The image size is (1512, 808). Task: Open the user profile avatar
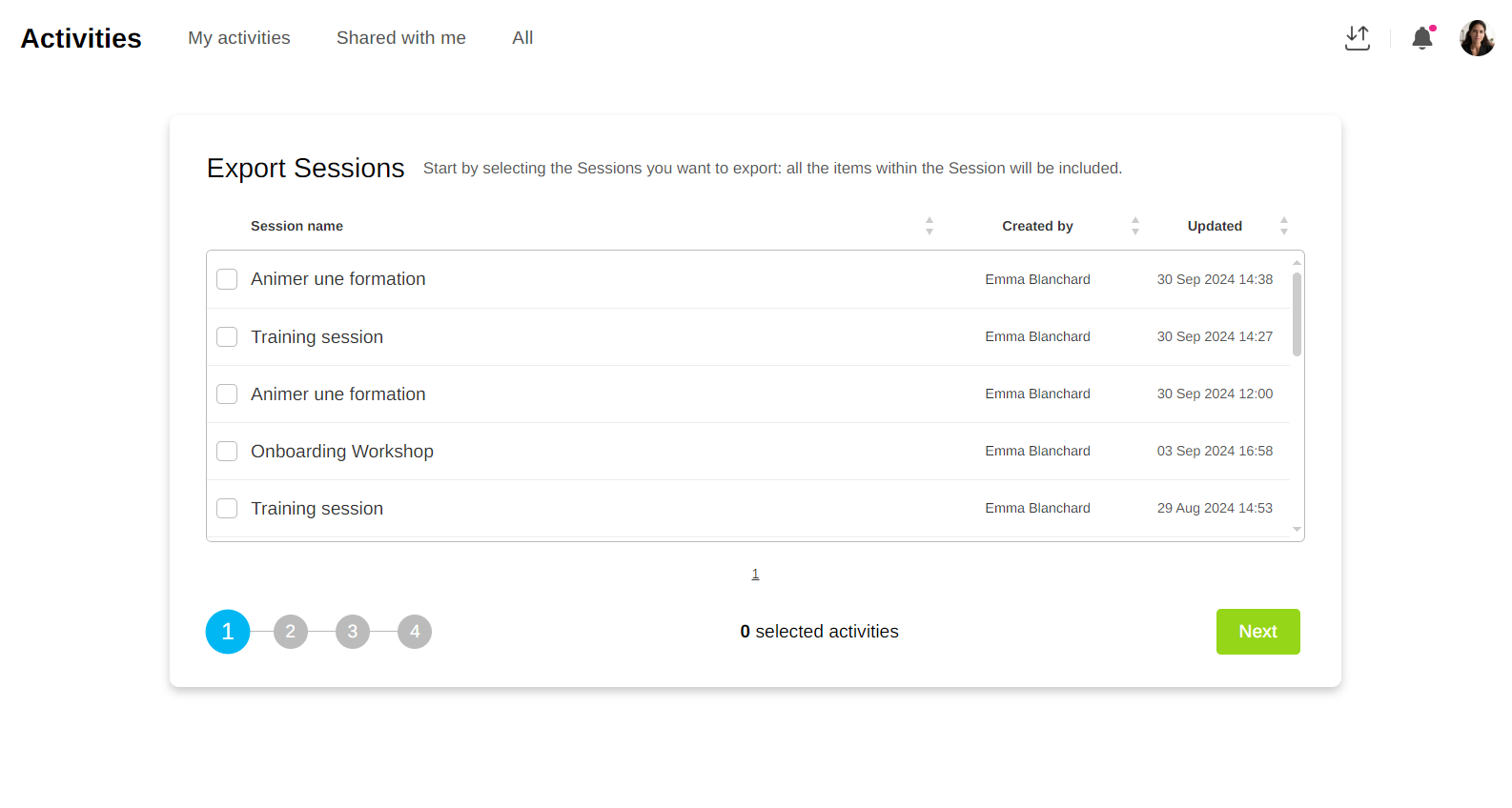[1477, 38]
